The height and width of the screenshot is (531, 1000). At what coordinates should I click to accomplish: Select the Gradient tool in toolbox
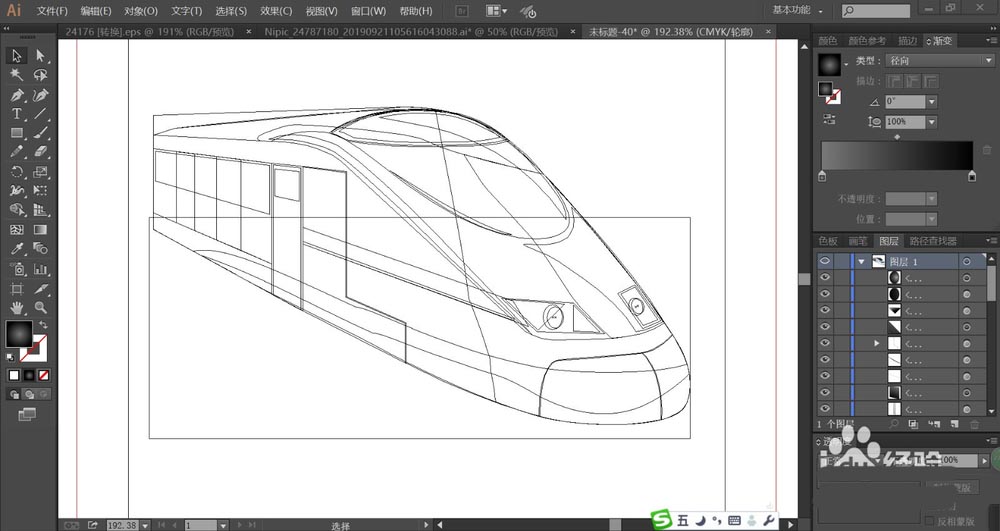(41, 229)
